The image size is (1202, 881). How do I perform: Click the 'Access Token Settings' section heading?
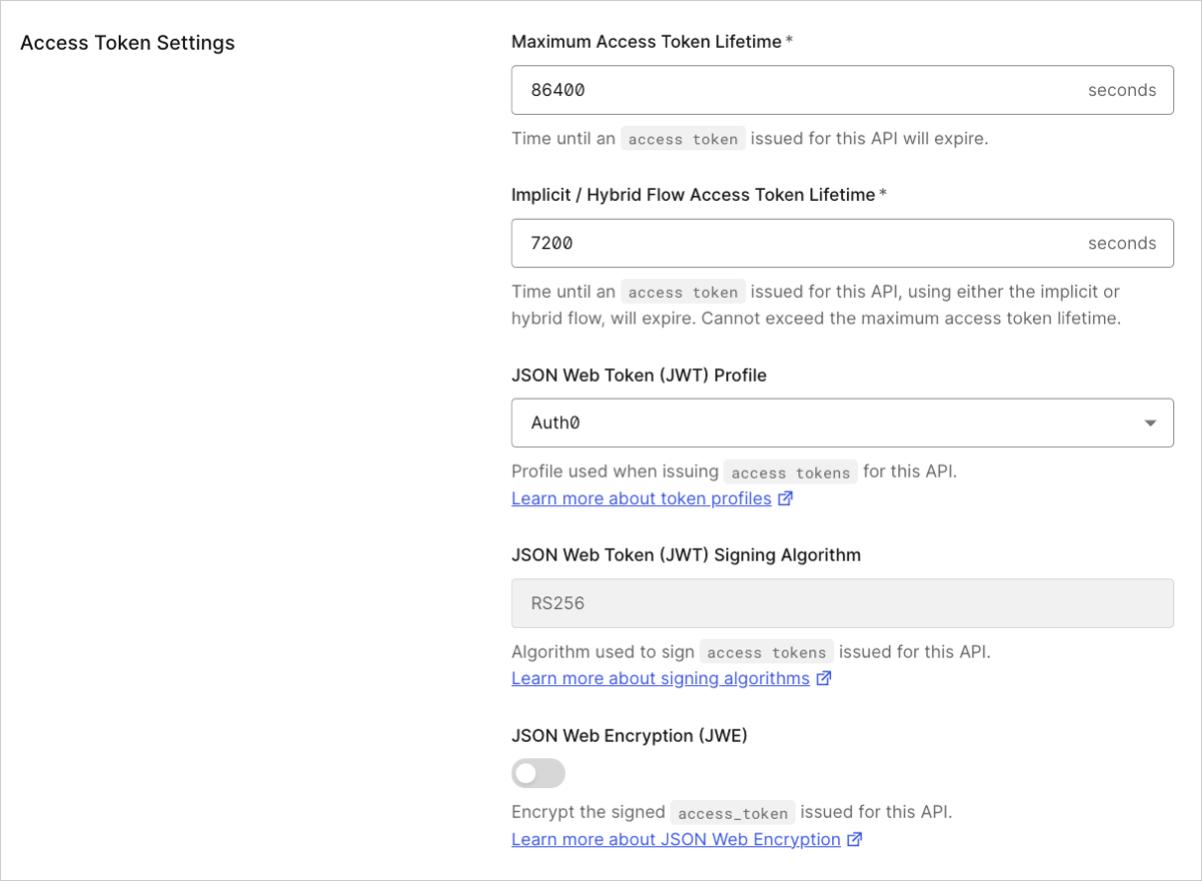[127, 43]
